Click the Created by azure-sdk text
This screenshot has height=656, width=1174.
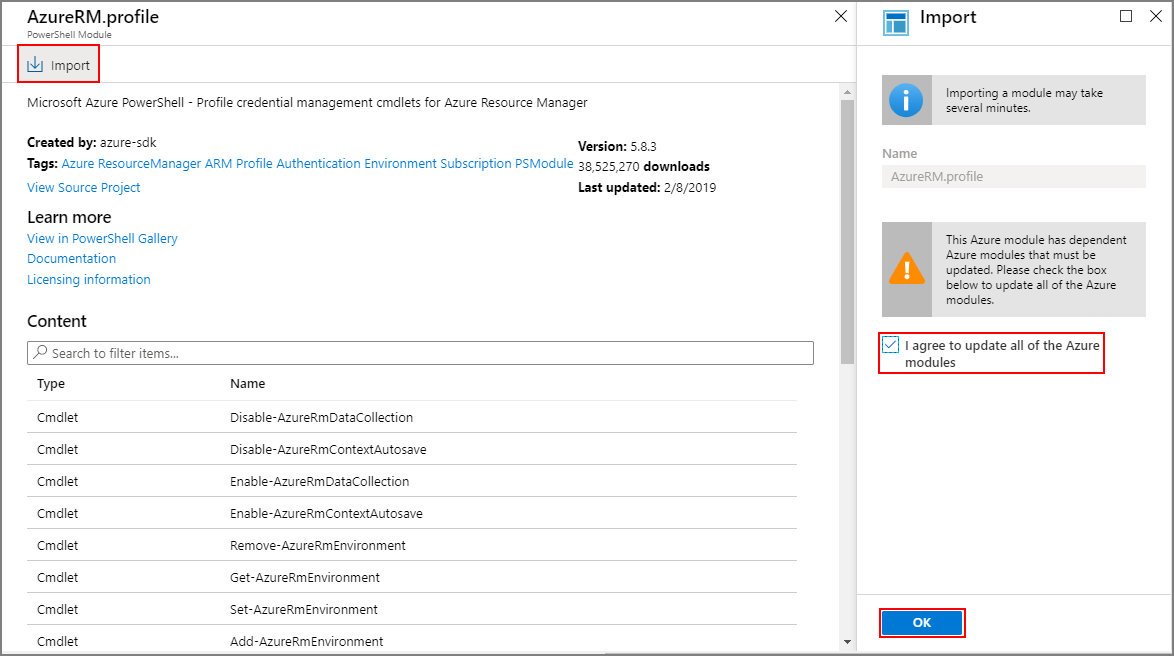(x=91, y=142)
